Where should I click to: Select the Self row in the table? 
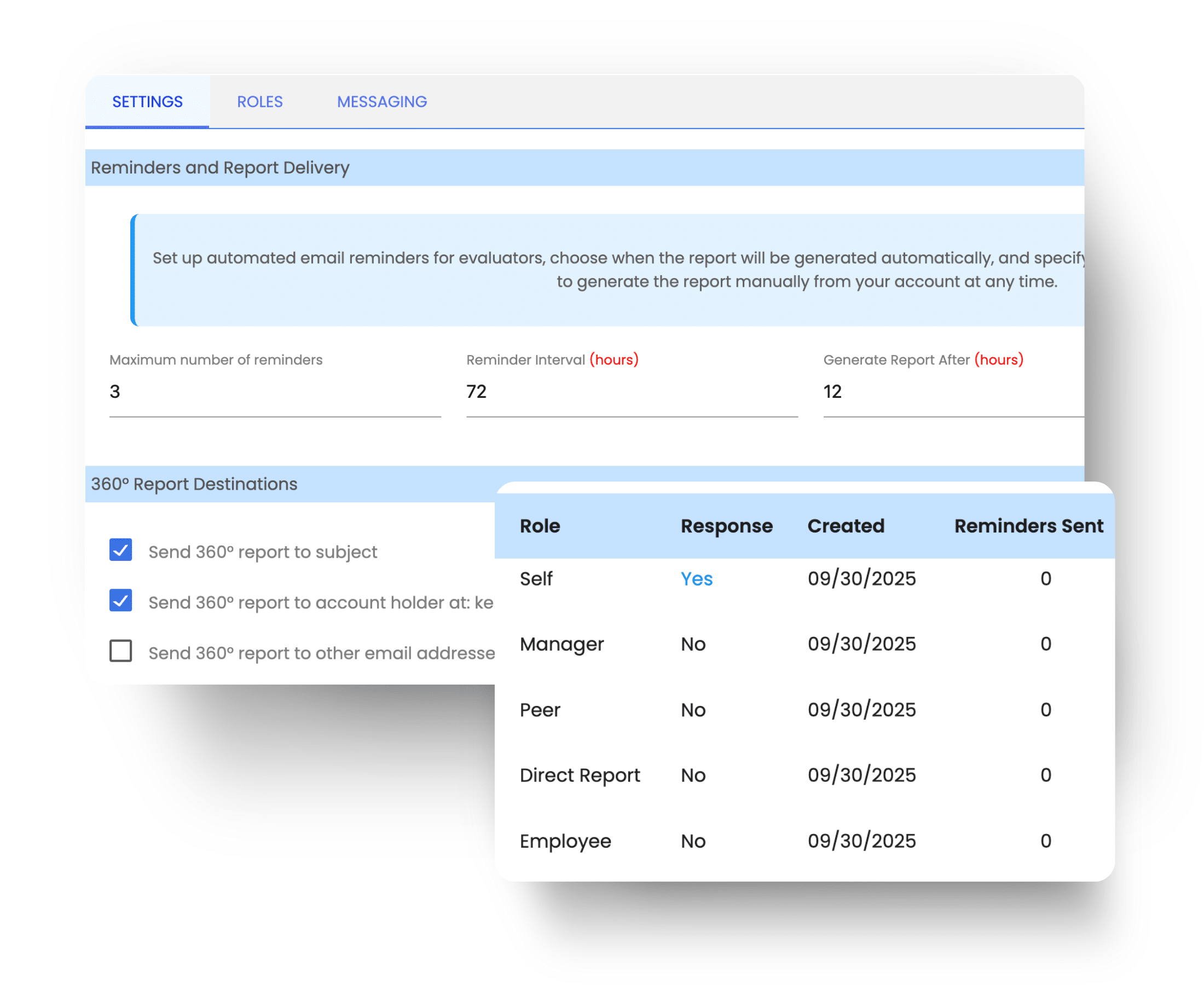coord(536,579)
